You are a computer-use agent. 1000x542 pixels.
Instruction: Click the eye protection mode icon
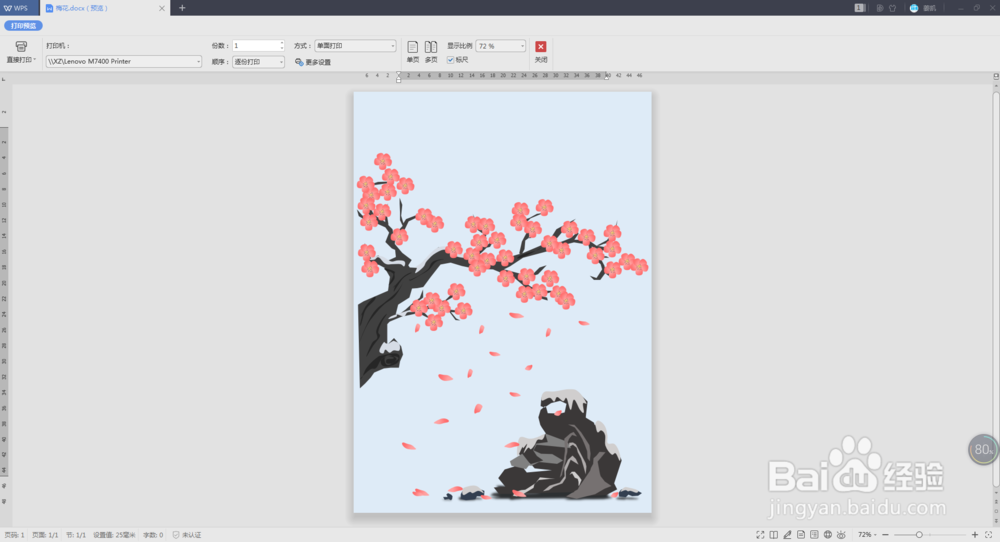(x=841, y=535)
